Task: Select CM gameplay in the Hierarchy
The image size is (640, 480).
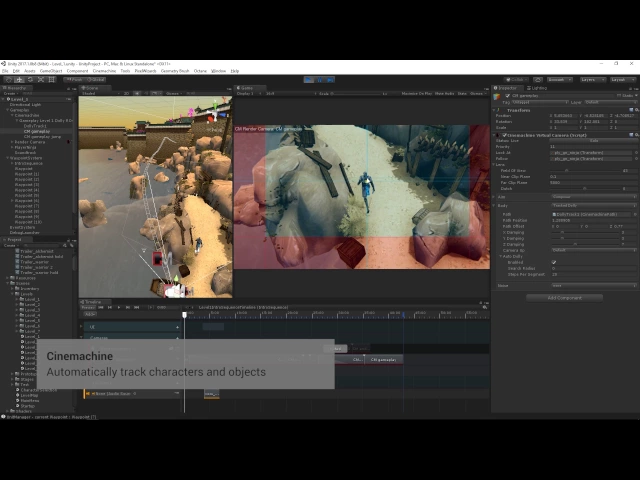Action: 37,131
